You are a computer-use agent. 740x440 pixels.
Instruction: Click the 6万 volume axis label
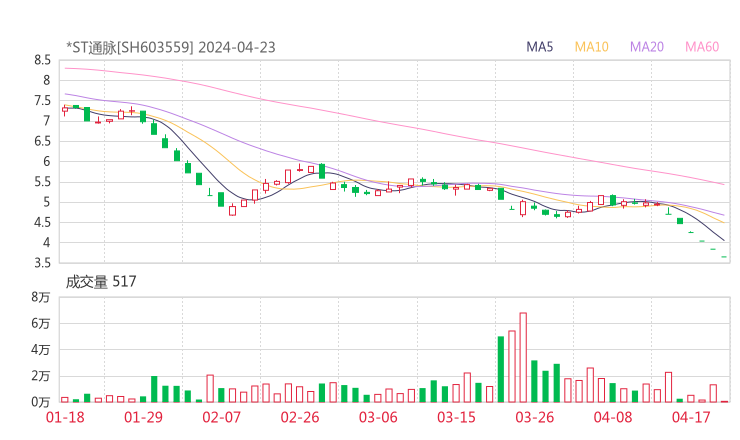point(41,323)
